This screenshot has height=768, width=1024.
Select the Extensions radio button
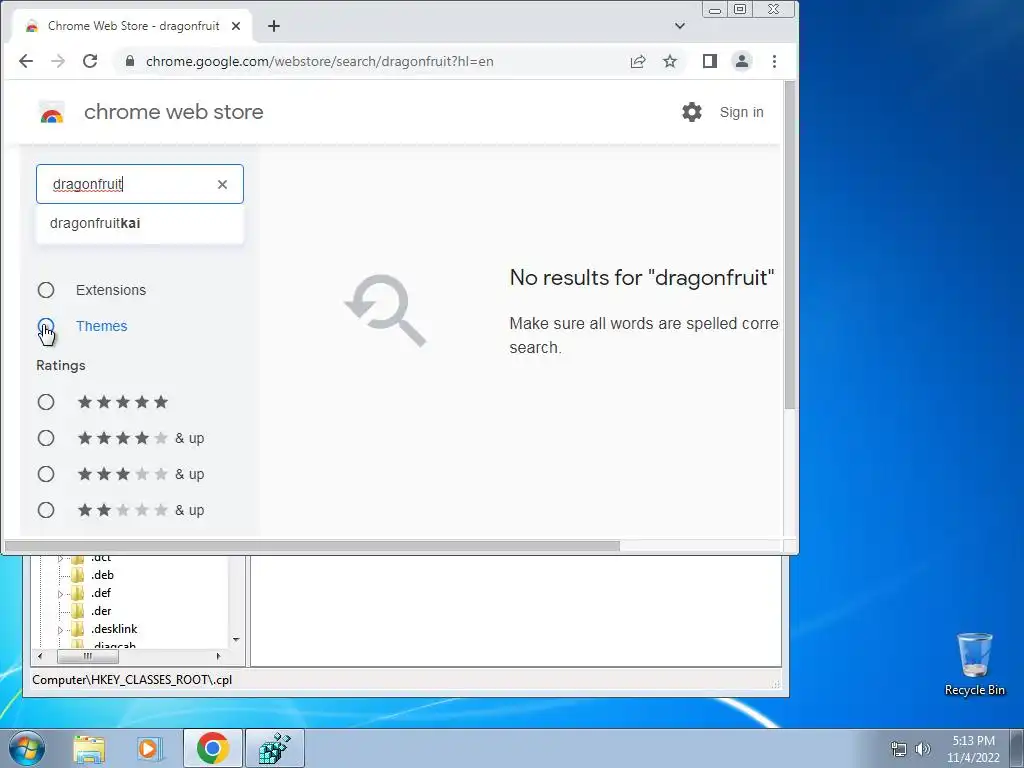pos(46,290)
